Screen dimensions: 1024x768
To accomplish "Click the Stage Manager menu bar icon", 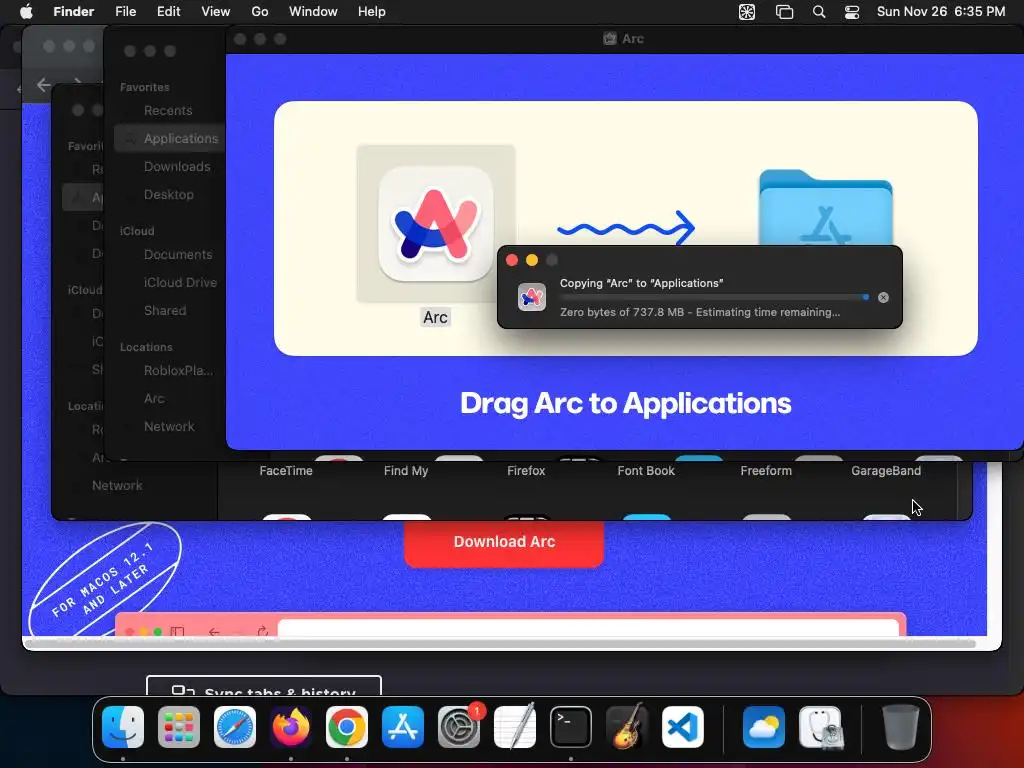I will [784, 12].
